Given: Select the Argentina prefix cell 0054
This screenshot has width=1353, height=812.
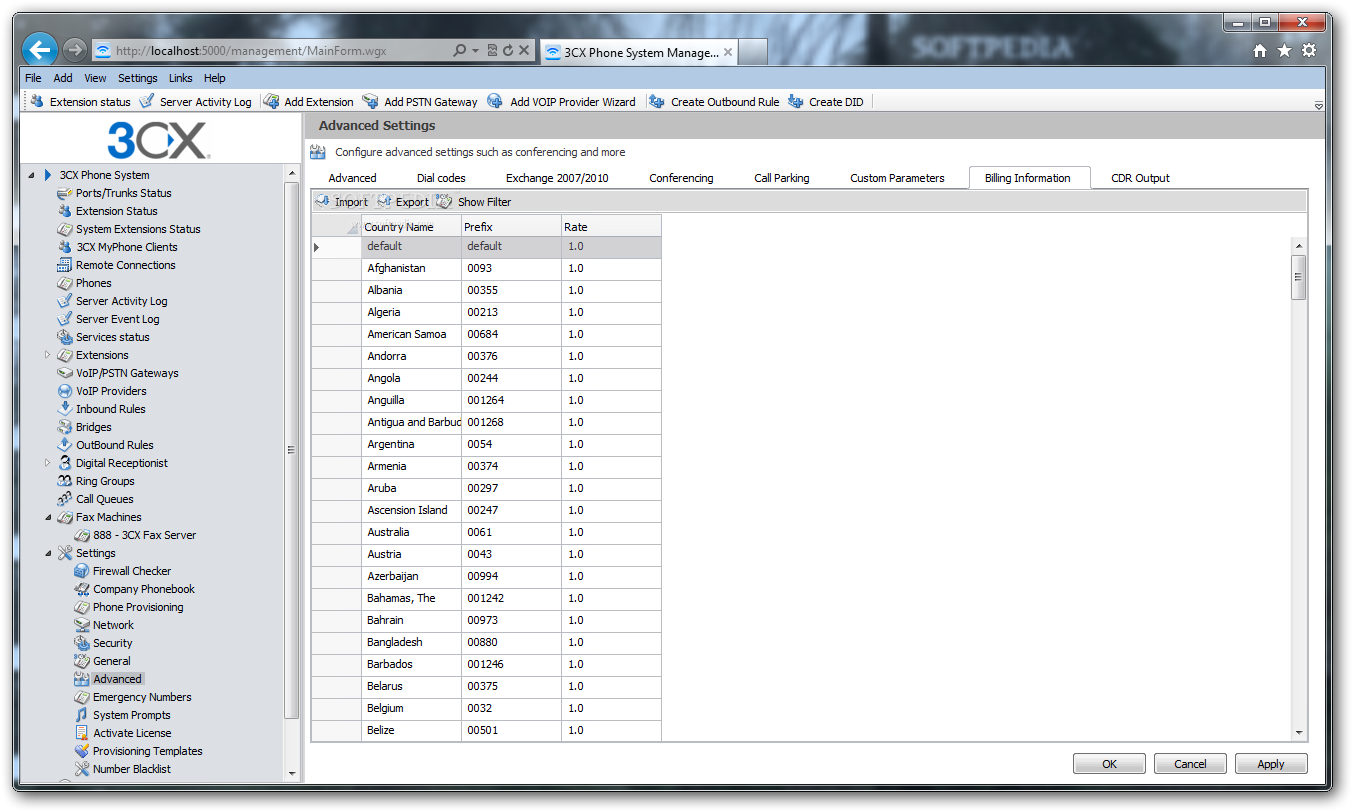Looking at the screenshot, I should [x=511, y=444].
